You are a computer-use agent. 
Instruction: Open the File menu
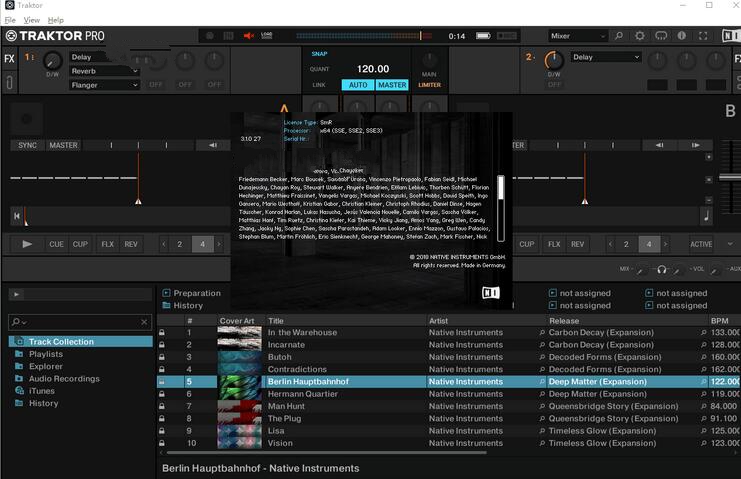coord(10,20)
